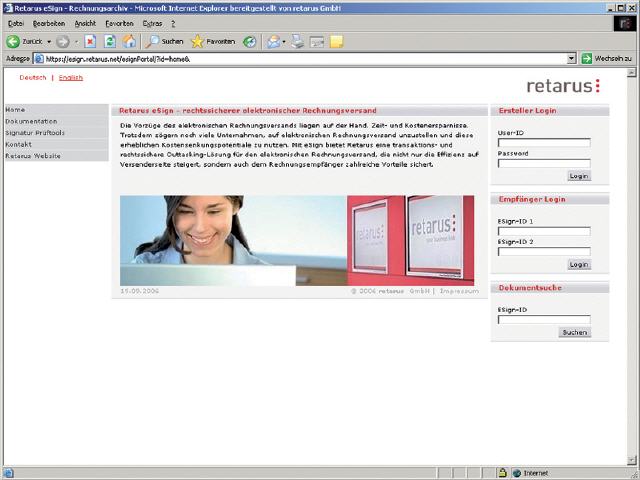Open Suchen search toolbar button
Image resolution: width=640 pixels, height=480 pixels.
[x=164, y=41]
